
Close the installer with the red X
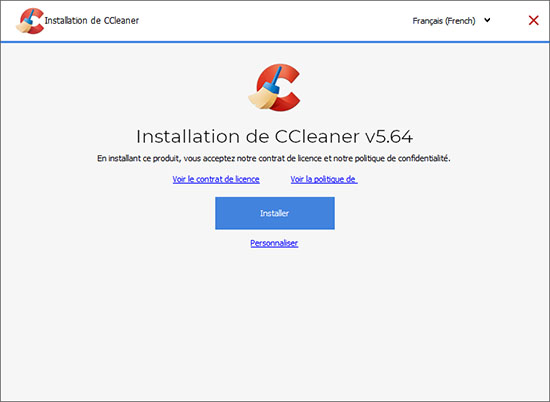coord(534,20)
